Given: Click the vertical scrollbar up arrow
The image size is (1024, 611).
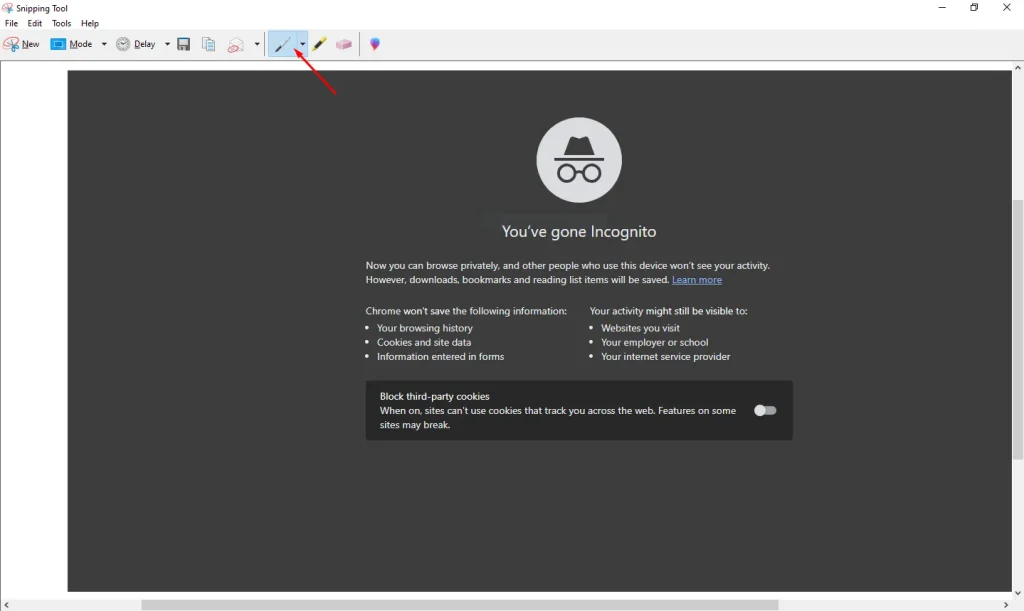Looking at the screenshot, I should (x=1017, y=67).
